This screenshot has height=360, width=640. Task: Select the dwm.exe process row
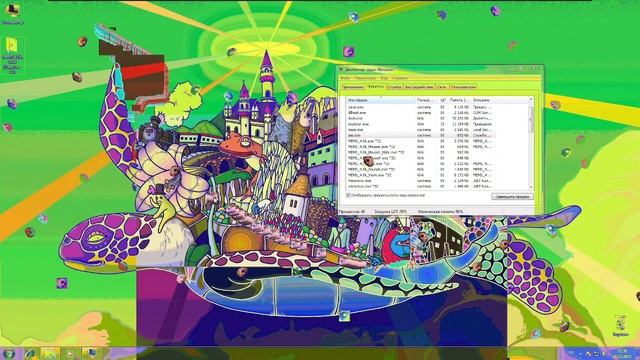click(x=420, y=118)
